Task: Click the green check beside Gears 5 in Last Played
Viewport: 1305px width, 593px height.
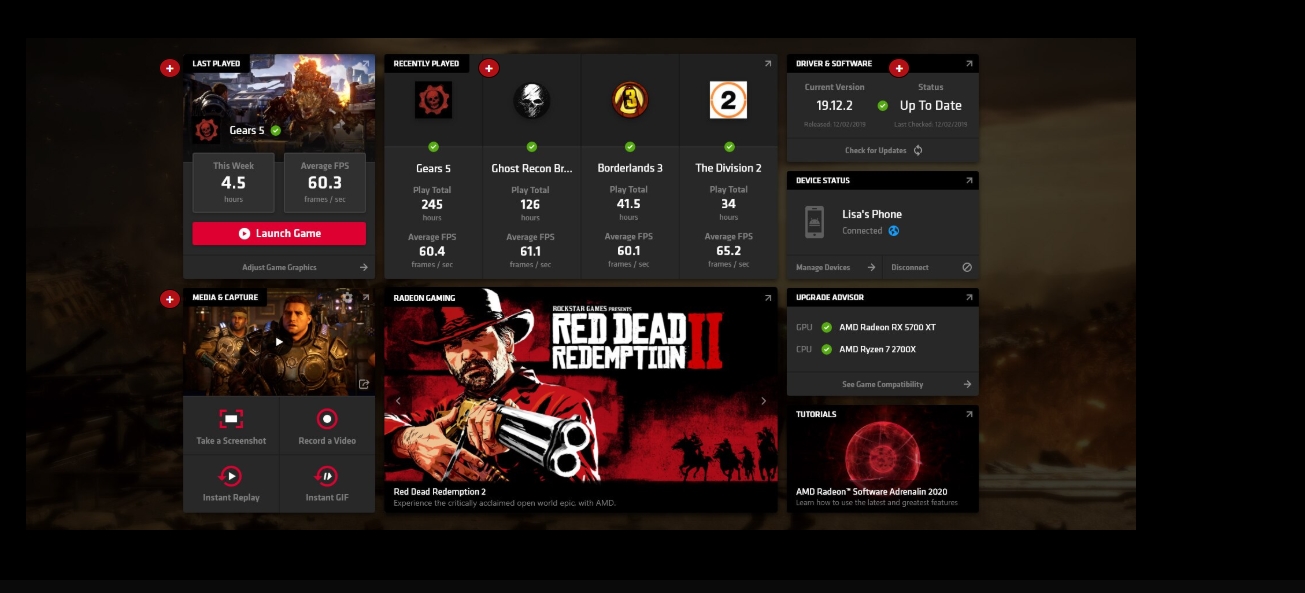Action: coord(276,130)
